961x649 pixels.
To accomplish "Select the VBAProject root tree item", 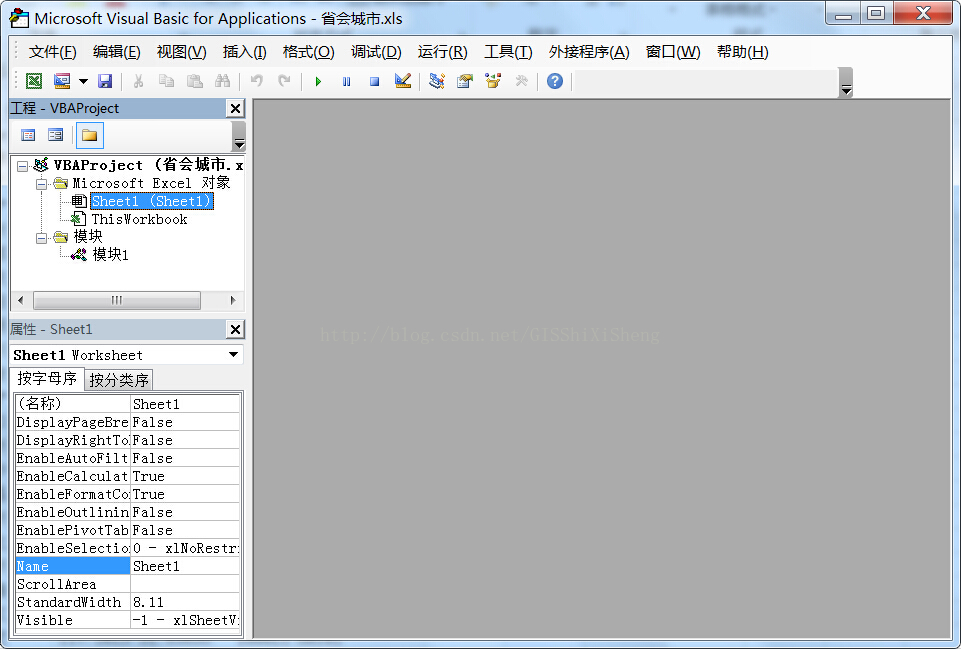I will pos(148,165).
